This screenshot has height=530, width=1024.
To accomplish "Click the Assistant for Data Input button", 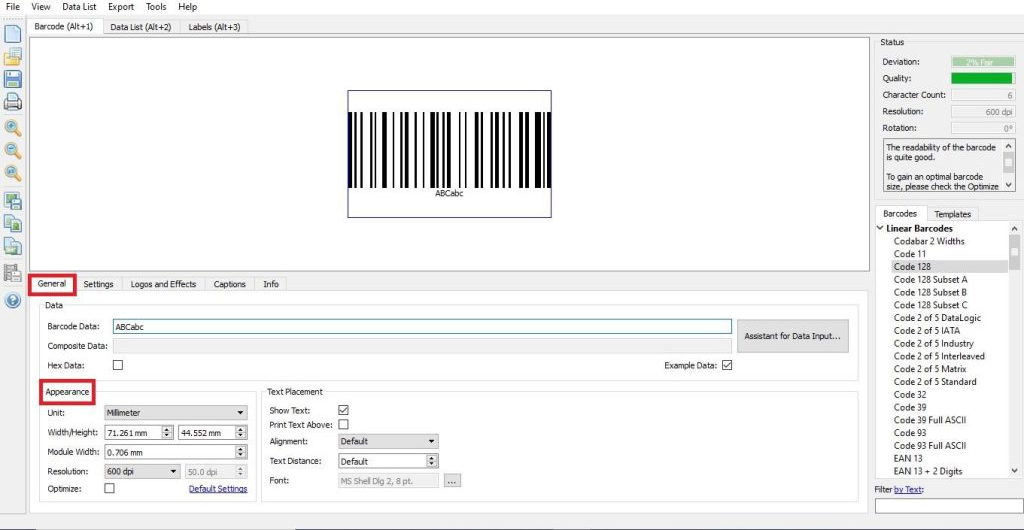I will [793, 336].
